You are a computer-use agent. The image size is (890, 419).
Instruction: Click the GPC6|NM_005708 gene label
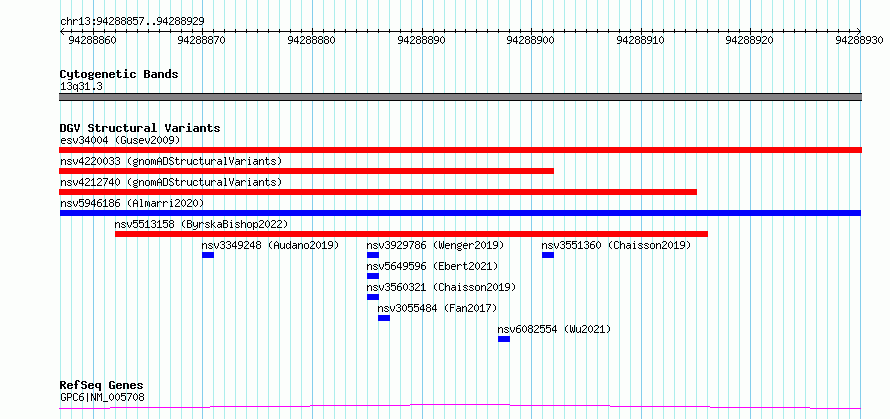102,397
